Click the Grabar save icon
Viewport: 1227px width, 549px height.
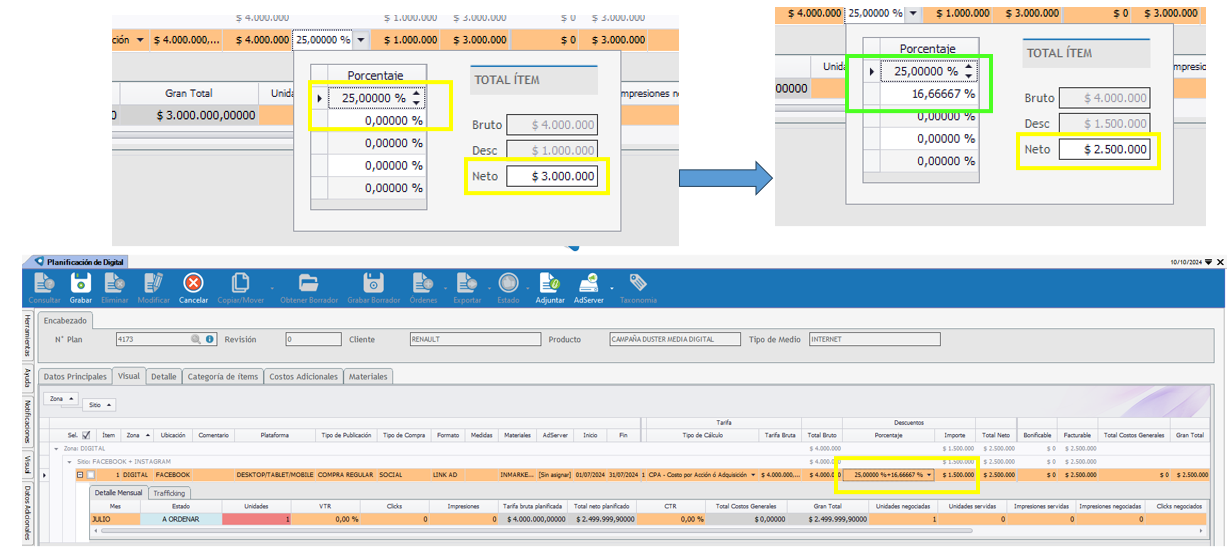point(80,283)
